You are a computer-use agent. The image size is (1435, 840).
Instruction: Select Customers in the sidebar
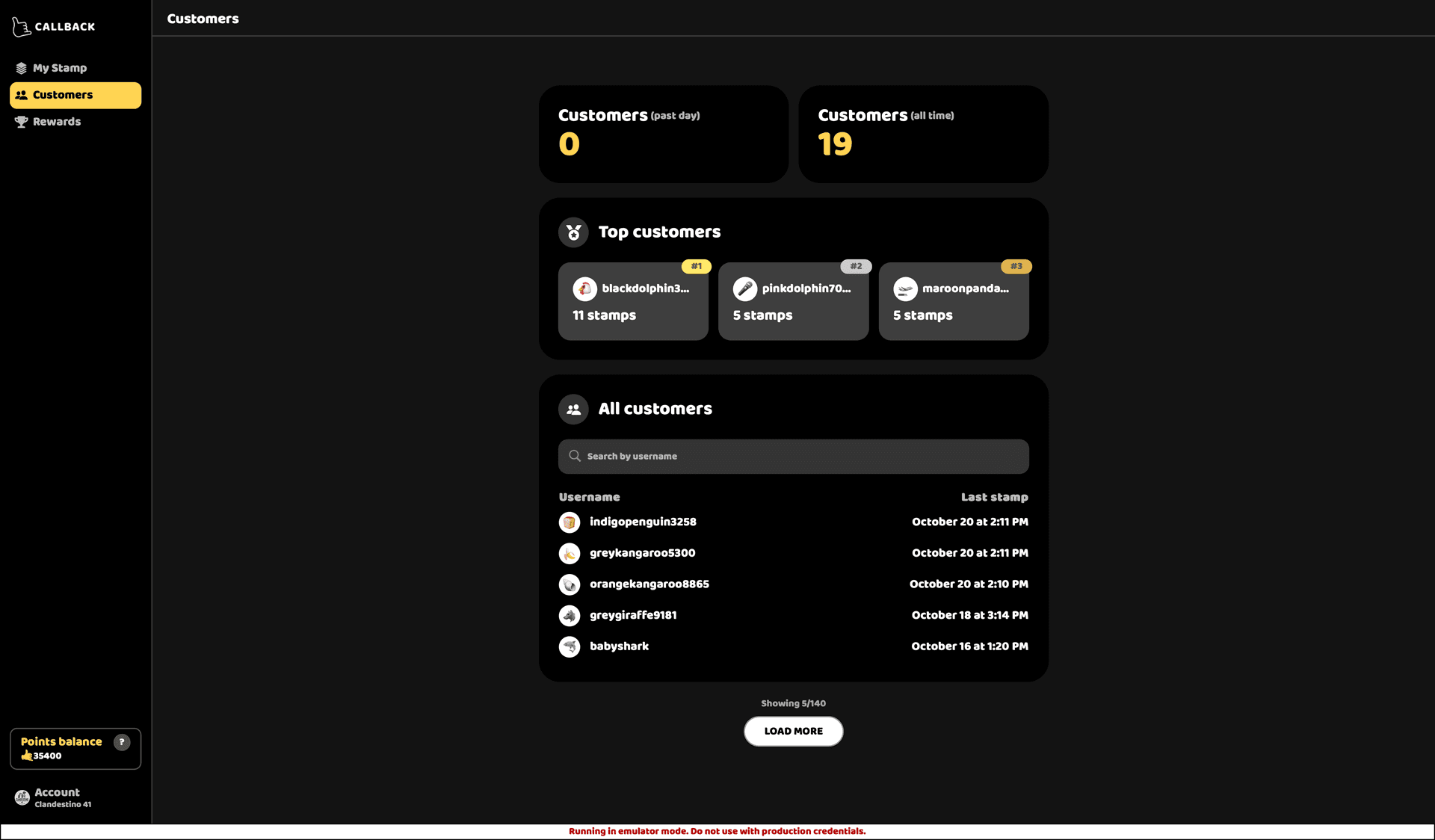click(75, 95)
